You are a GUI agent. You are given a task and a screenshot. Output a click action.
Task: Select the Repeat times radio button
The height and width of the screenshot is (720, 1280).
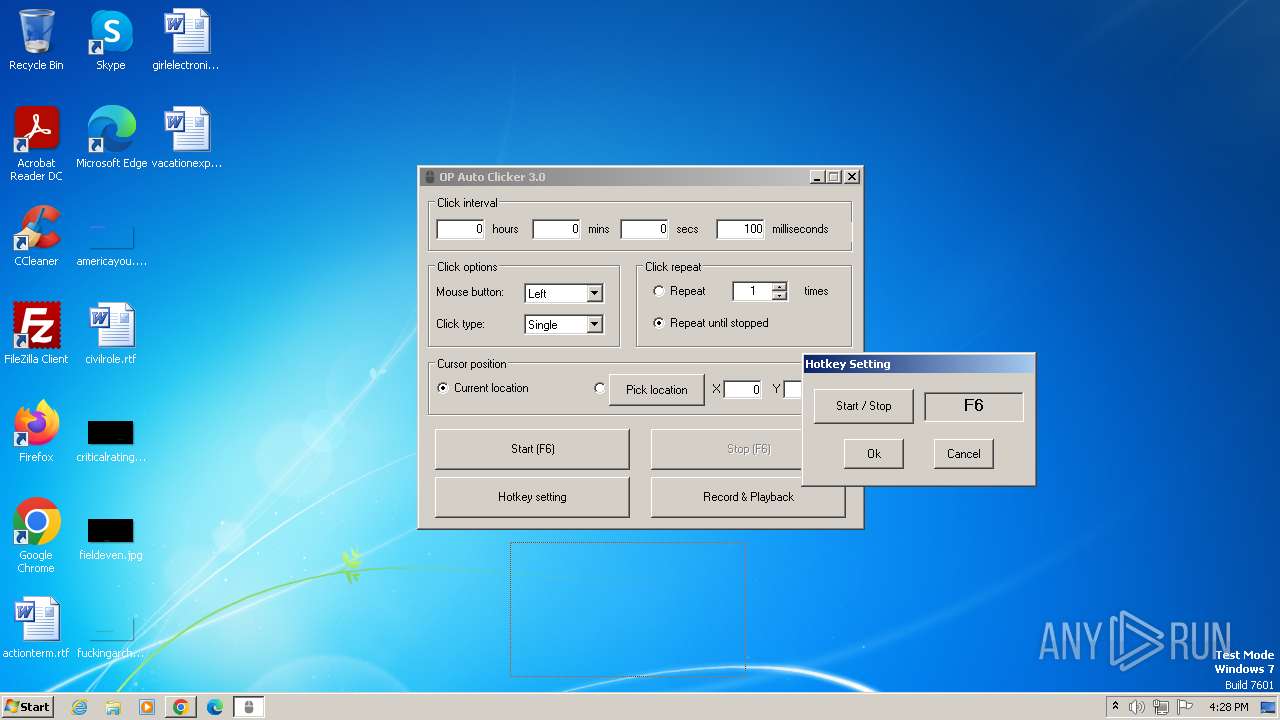tap(659, 291)
